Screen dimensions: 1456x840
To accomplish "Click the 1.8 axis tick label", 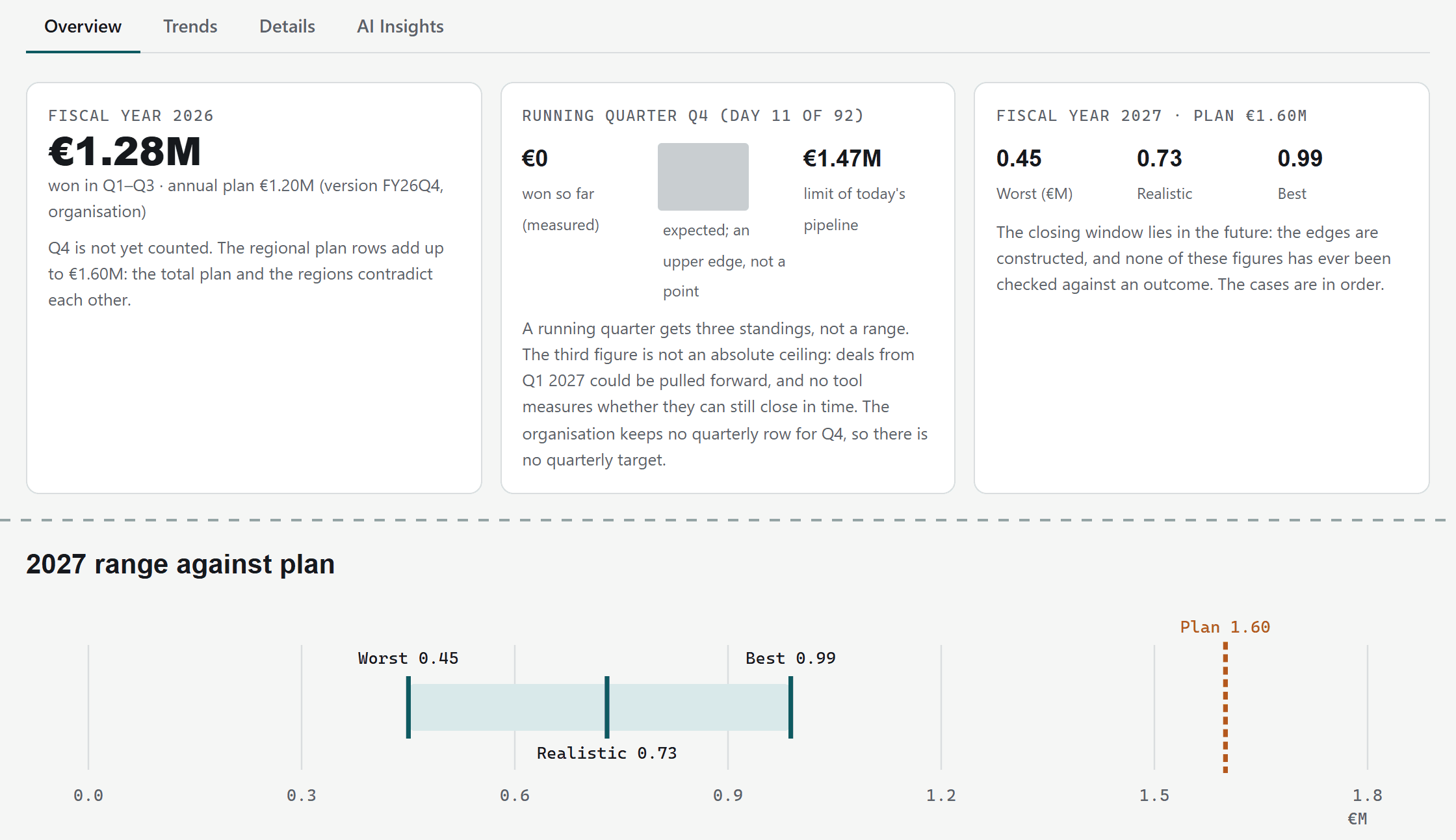I will [1368, 795].
